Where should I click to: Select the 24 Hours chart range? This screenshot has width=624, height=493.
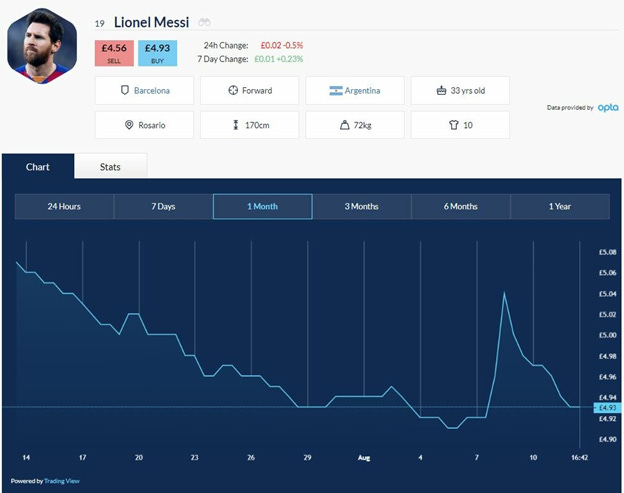tap(64, 206)
